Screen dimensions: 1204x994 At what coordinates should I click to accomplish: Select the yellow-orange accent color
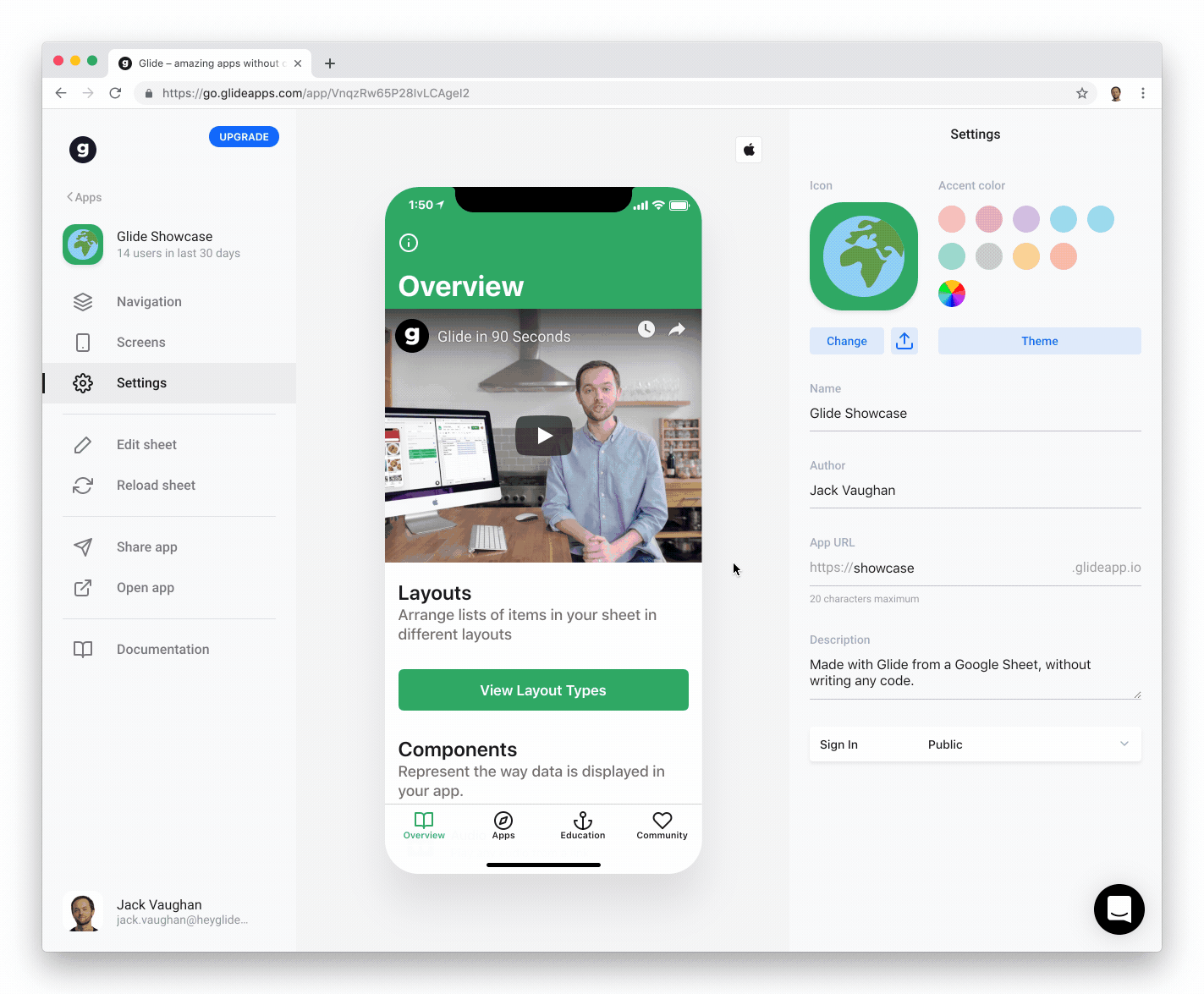(1026, 256)
